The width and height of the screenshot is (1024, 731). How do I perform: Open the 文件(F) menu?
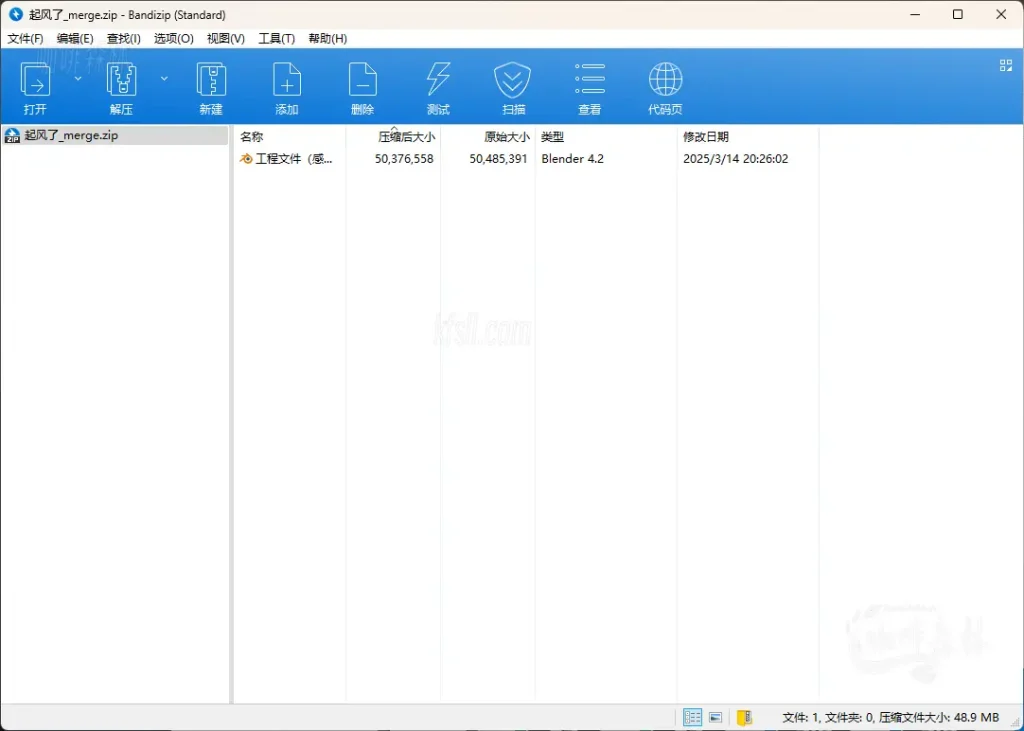point(25,38)
